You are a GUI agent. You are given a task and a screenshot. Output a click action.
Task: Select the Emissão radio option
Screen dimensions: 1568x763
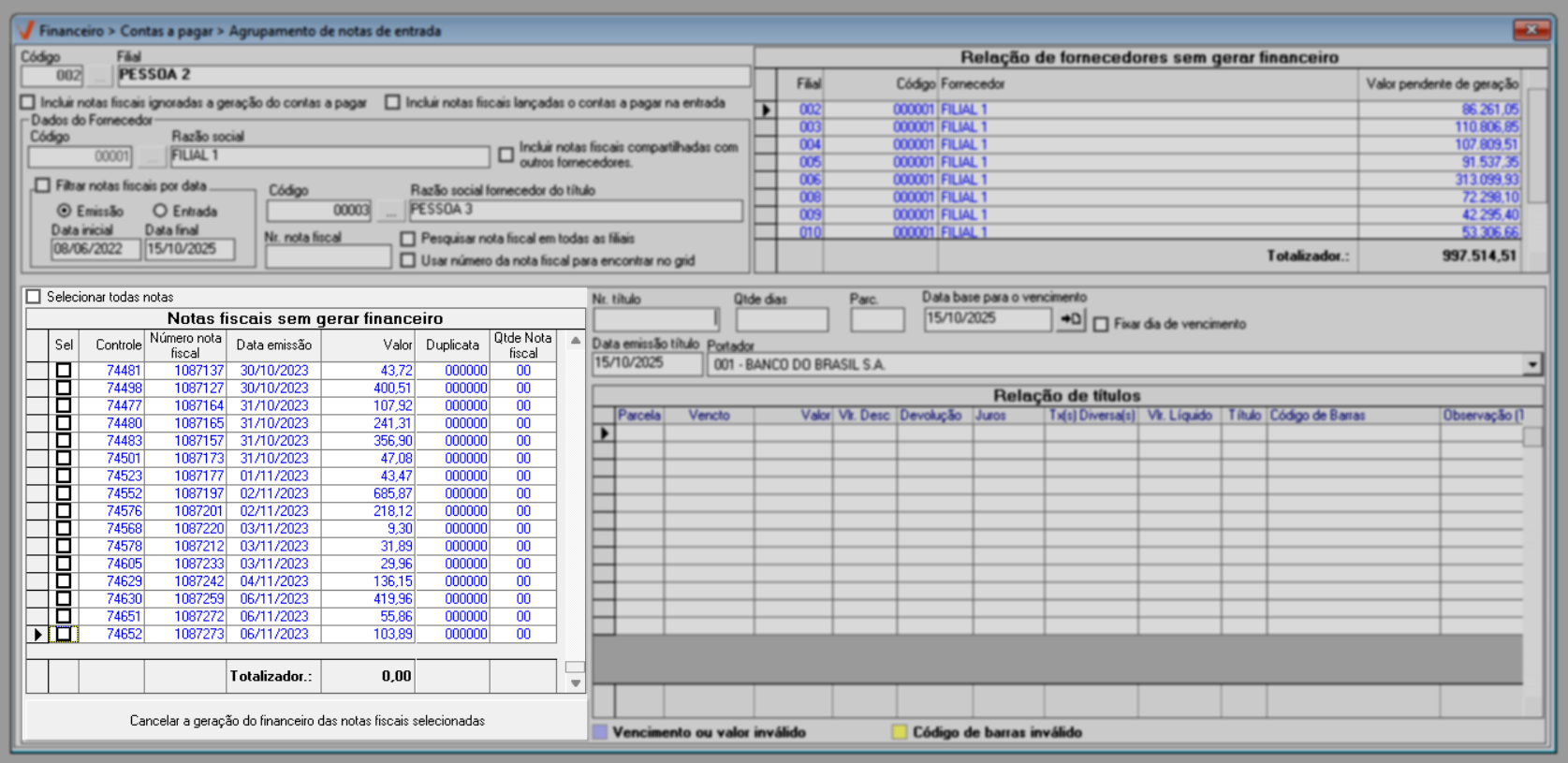tap(65, 211)
